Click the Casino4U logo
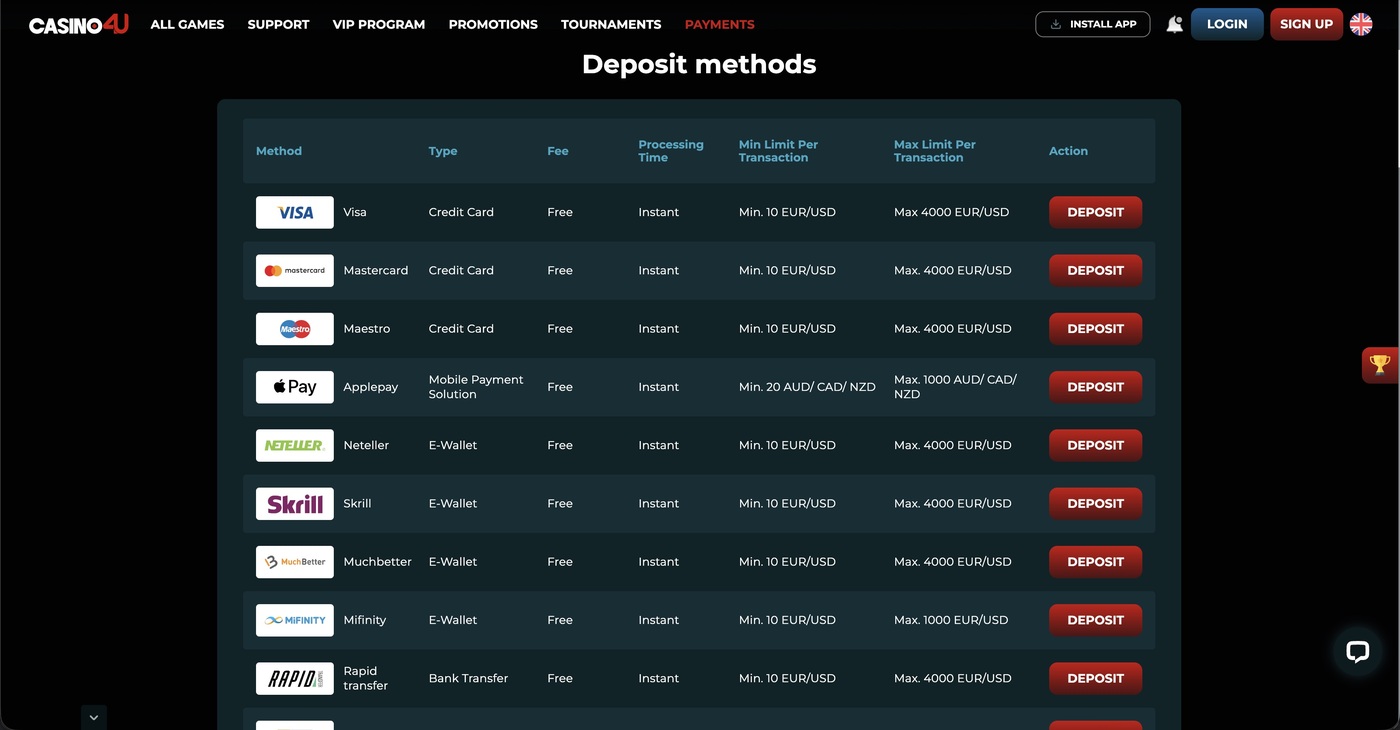 coord(78,24)
